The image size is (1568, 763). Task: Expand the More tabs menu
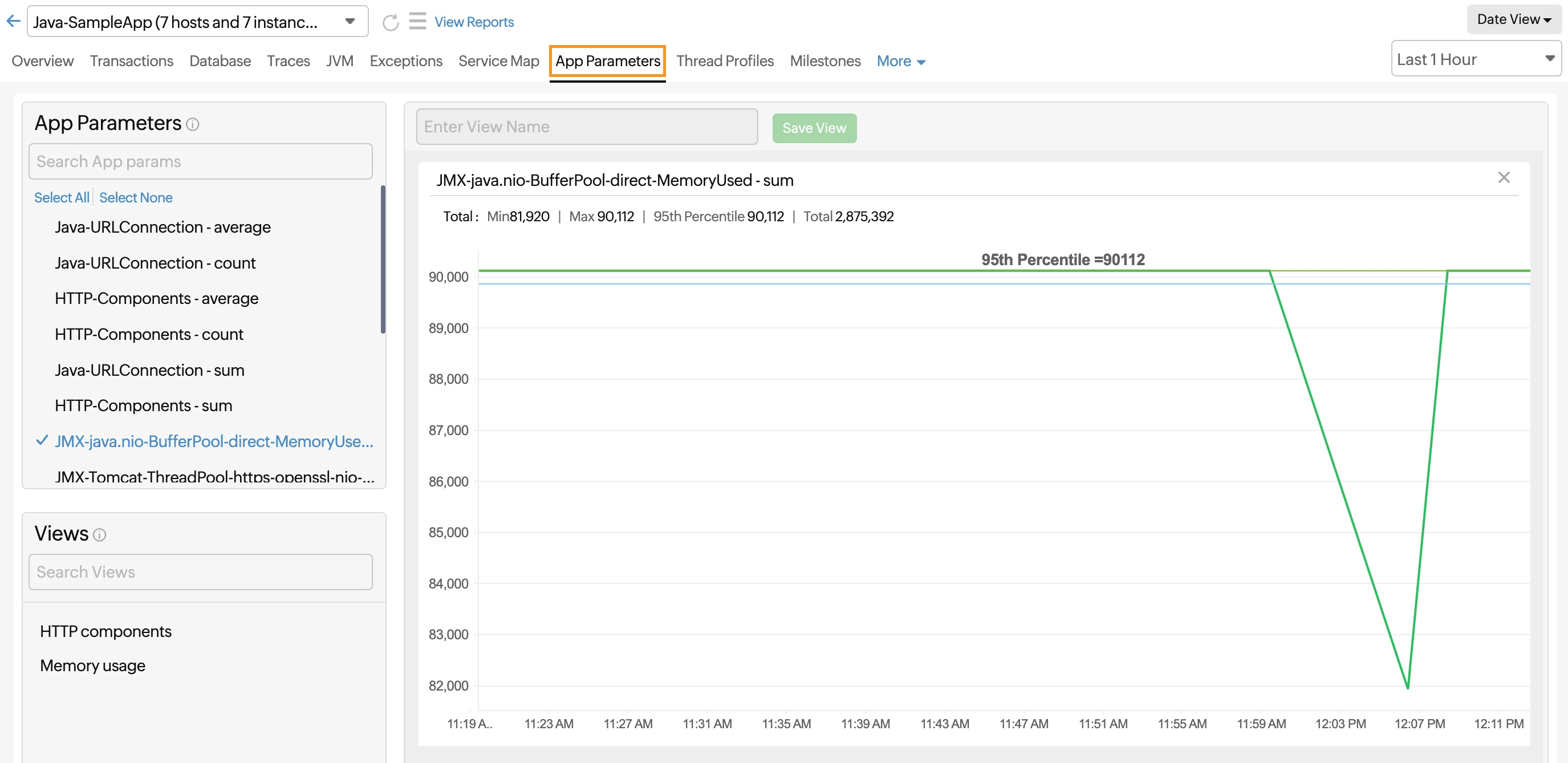pyautogui.click(x=901, y=61)
